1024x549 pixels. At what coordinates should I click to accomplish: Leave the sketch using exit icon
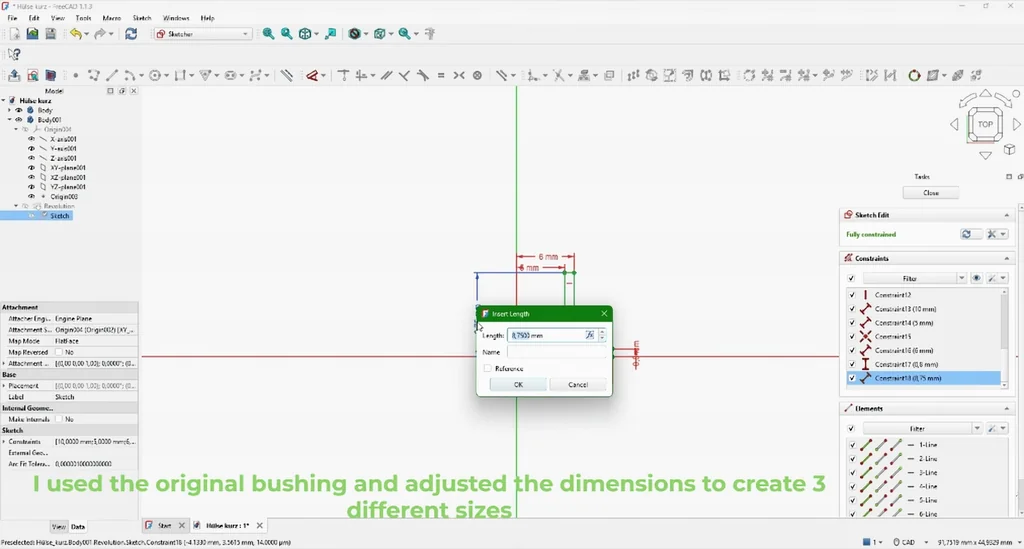(14, 76)
